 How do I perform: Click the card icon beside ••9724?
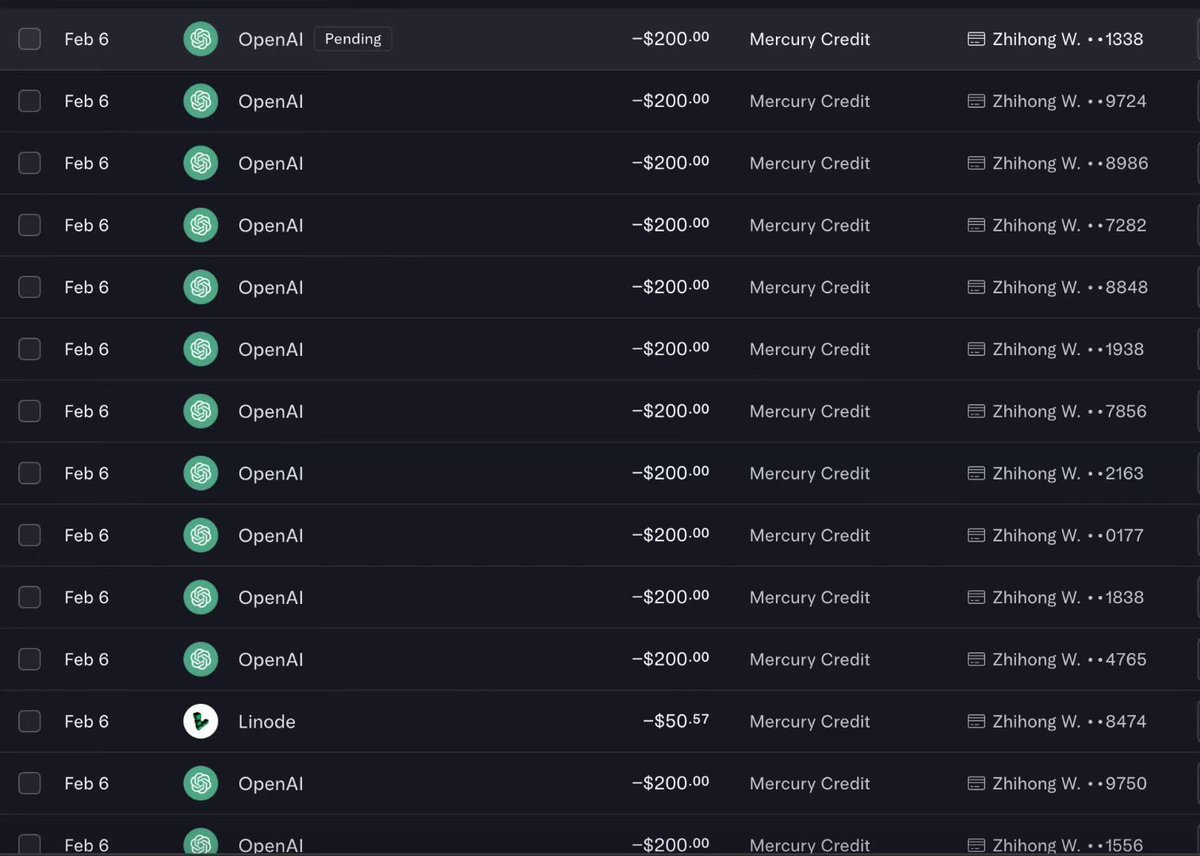(x=977, y=101)
